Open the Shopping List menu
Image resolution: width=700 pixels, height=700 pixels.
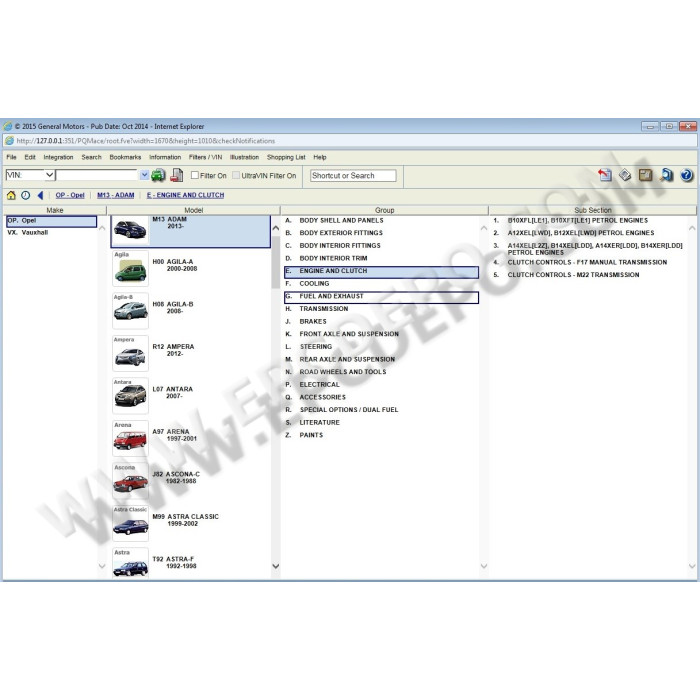tap(286, 157)
